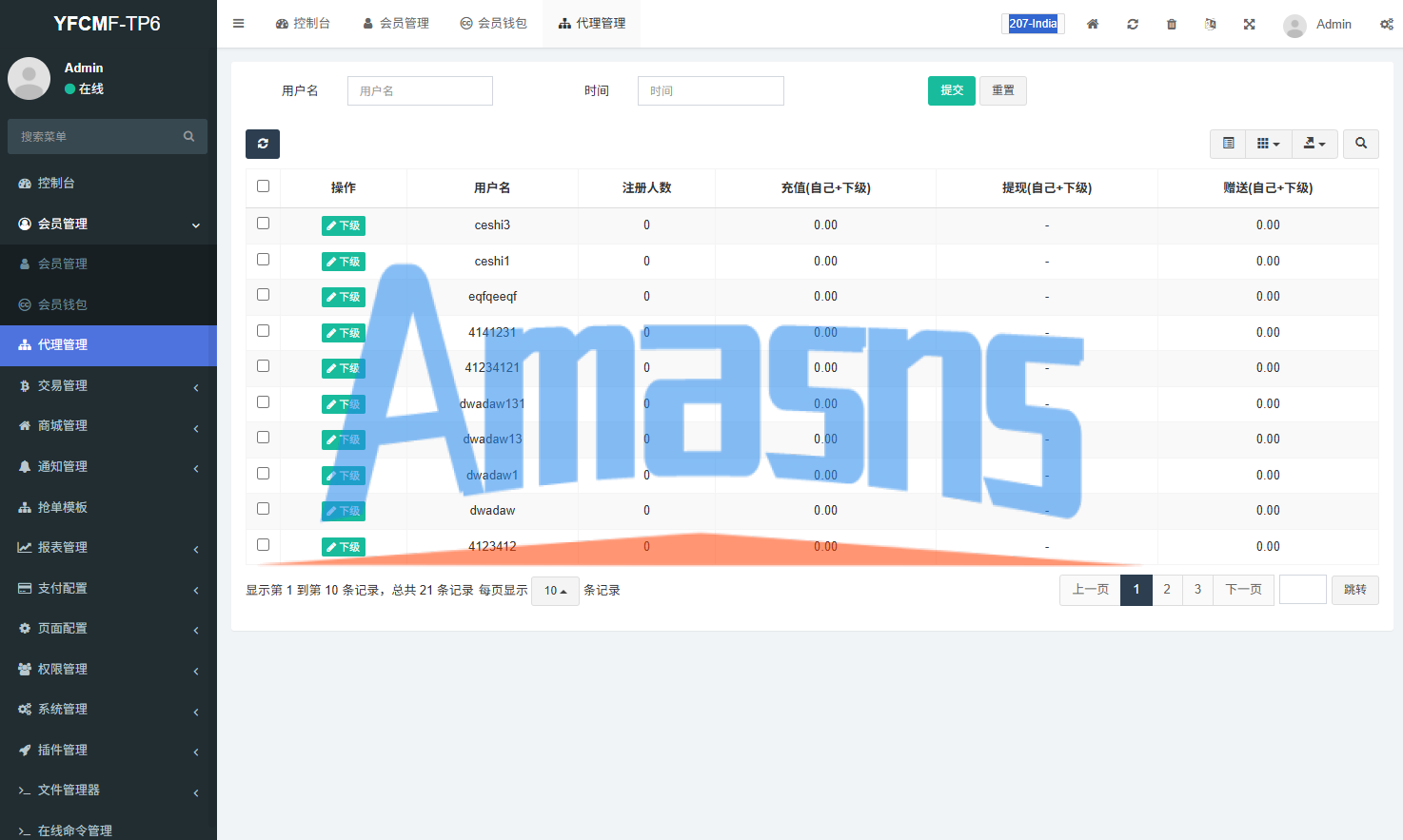
Task: Toggle fullscreen with the expand icon
Action: click(1250, 24)
